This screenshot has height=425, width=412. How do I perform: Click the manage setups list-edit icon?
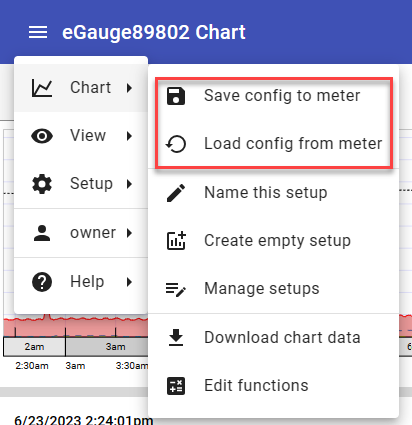click(x=176, y=289)
